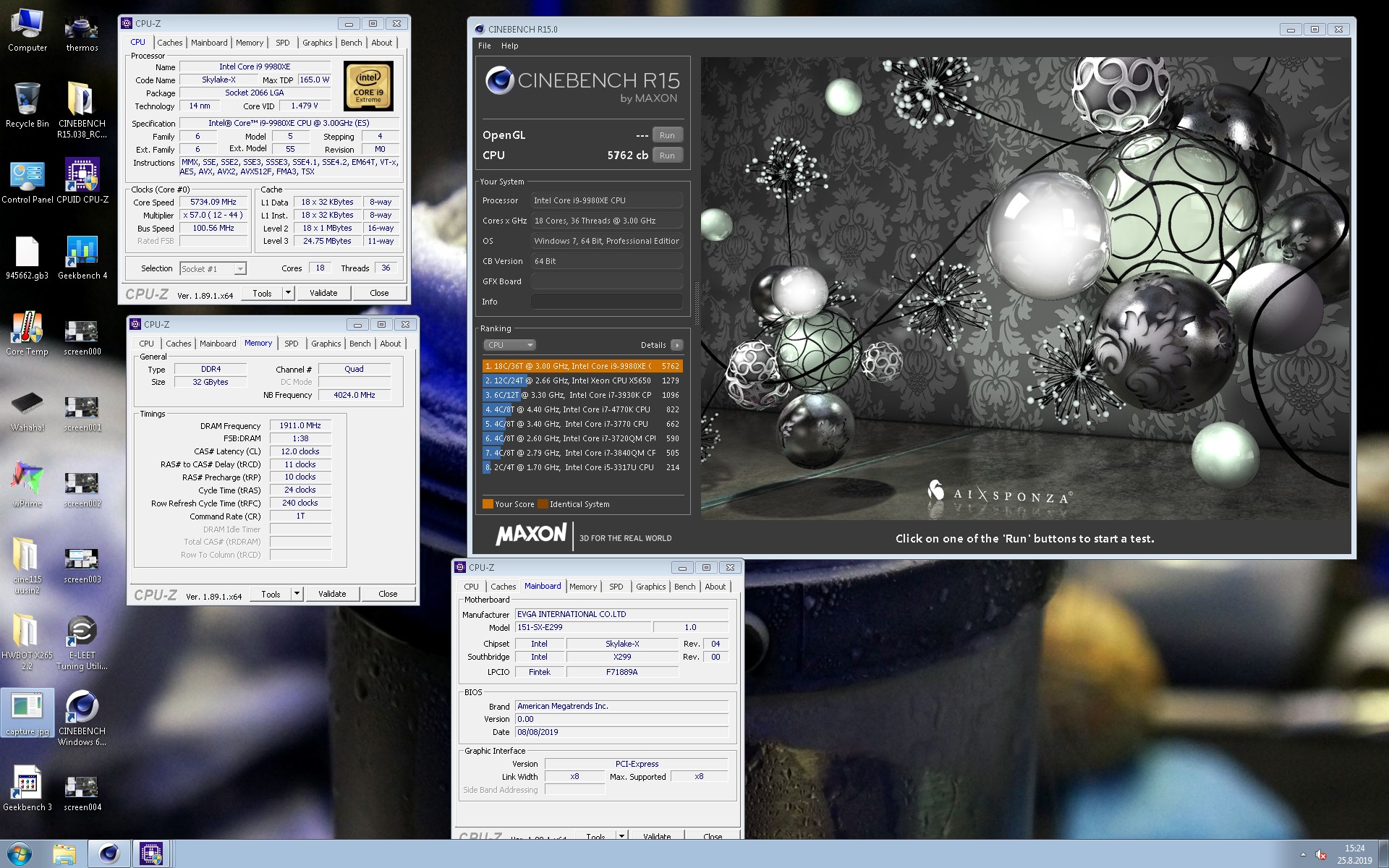Open Tools dropdown arrow in CPU-Z CPU window
This screenshot has width=1389, height=868.
point(288,293)
